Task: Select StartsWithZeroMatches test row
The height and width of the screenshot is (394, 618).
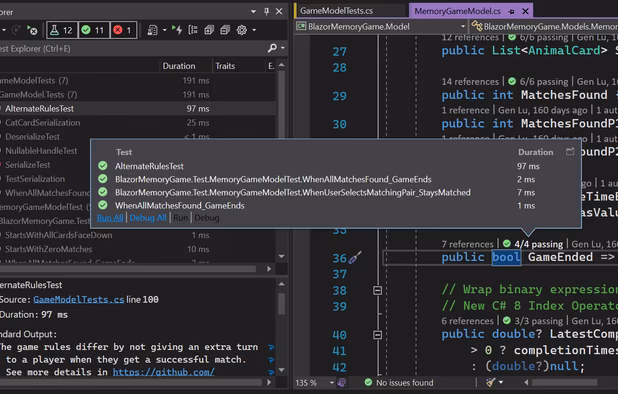Action: click(x=138, y=249)
